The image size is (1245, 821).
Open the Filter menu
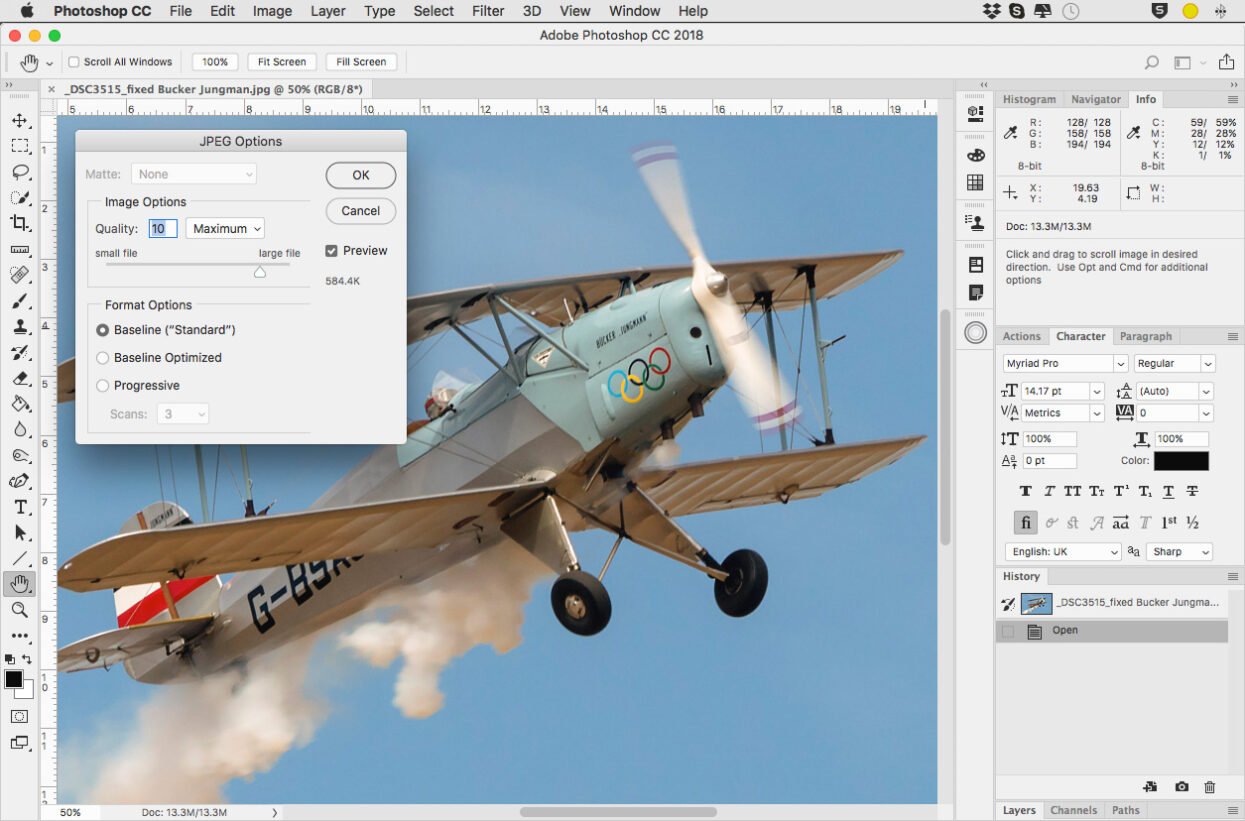pyautogui.click(x=488, y=11)
